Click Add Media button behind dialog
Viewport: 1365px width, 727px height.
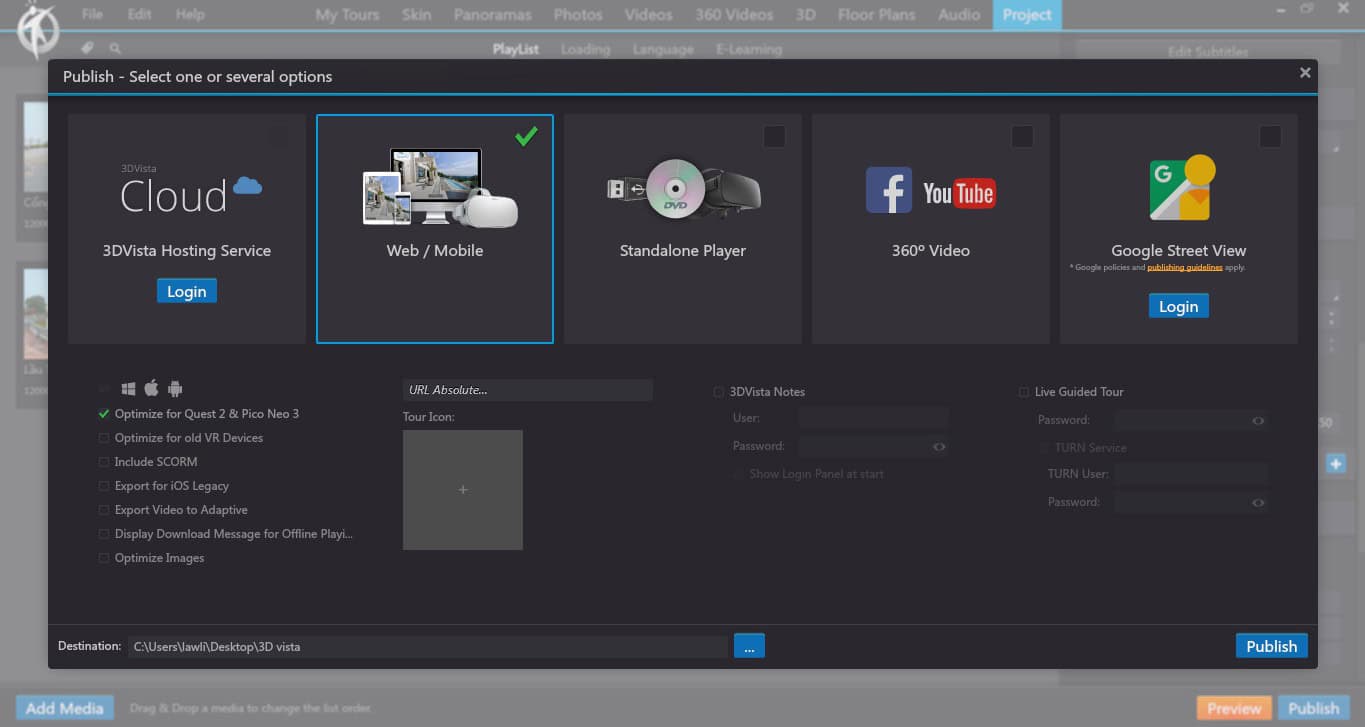[x=65, y=708]
